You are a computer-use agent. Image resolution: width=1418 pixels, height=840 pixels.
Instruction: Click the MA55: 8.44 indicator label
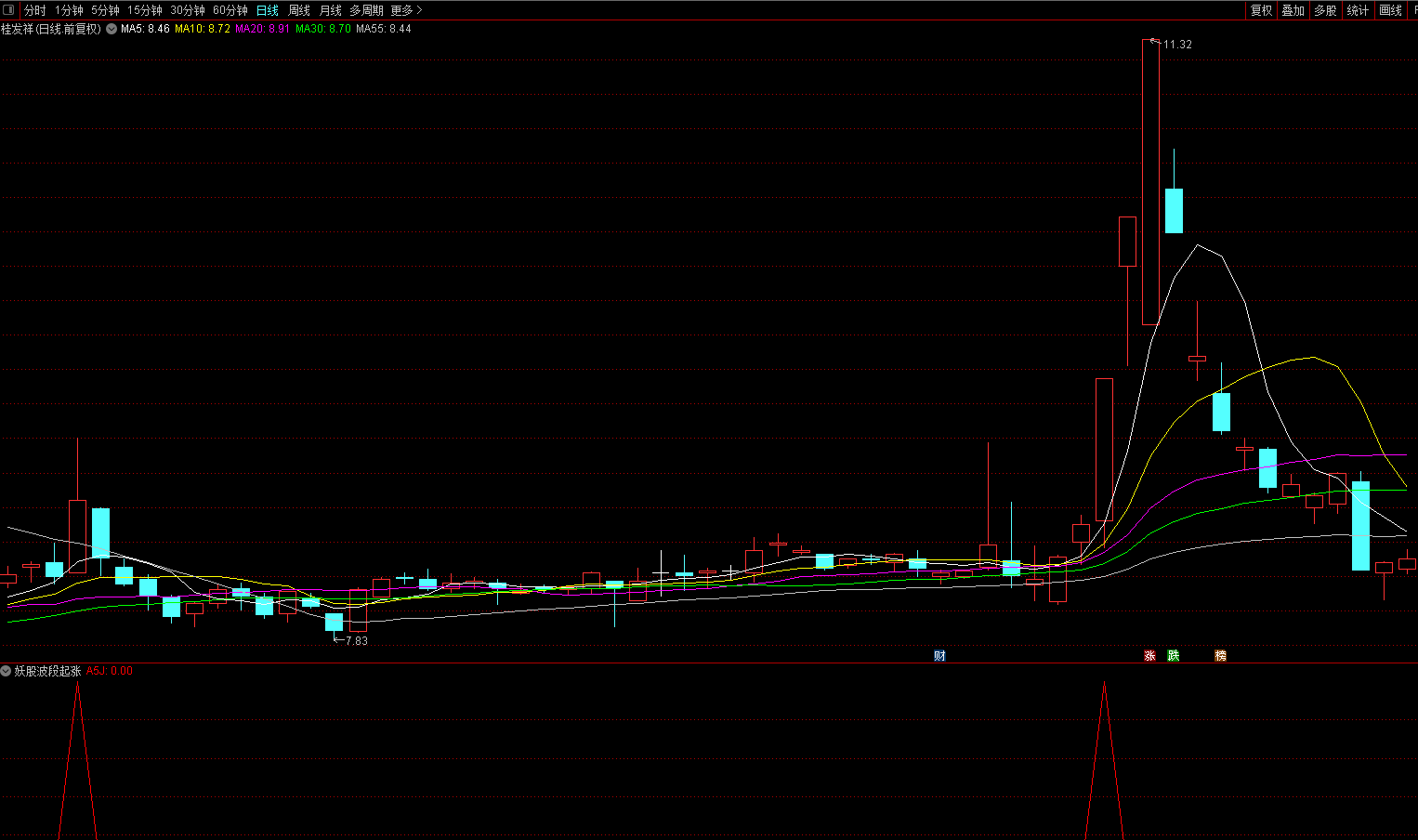pyautogui.click(x=384, y=29)
